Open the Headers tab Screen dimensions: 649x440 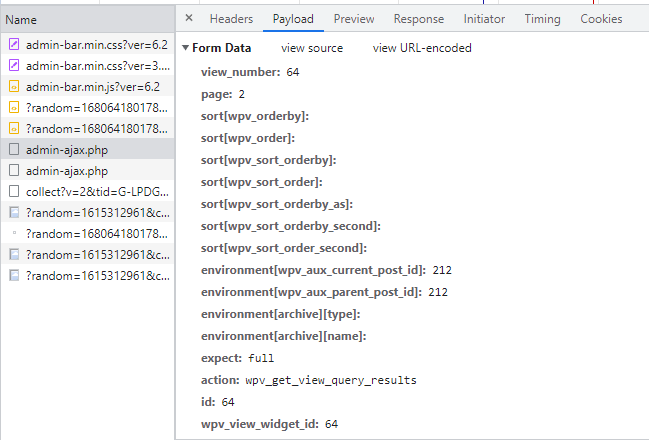point(231,19)
